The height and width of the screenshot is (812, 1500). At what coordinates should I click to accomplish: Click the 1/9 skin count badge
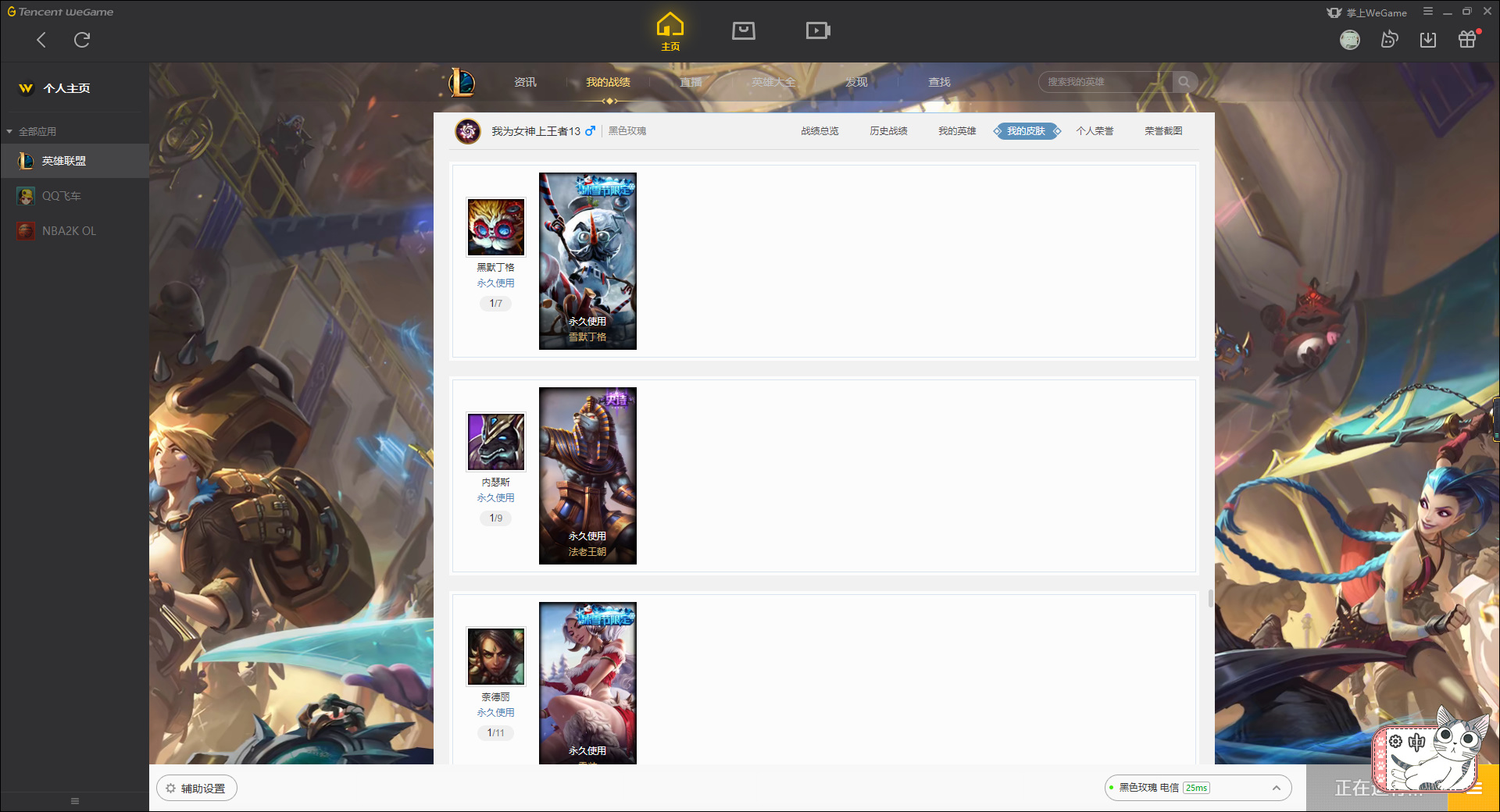(x=496, y=518)
